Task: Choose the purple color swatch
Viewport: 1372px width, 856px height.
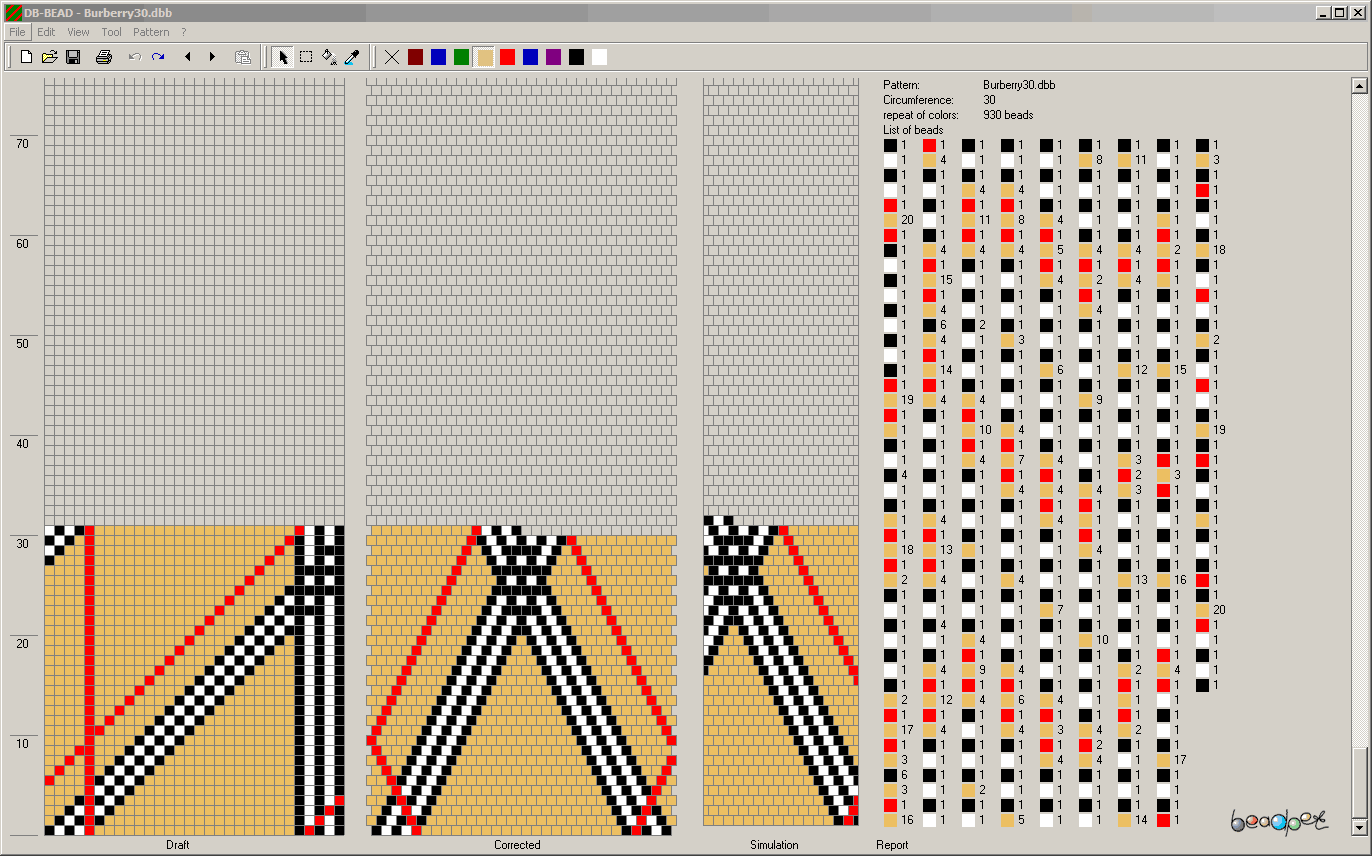Action: click(x=553, y=57)
